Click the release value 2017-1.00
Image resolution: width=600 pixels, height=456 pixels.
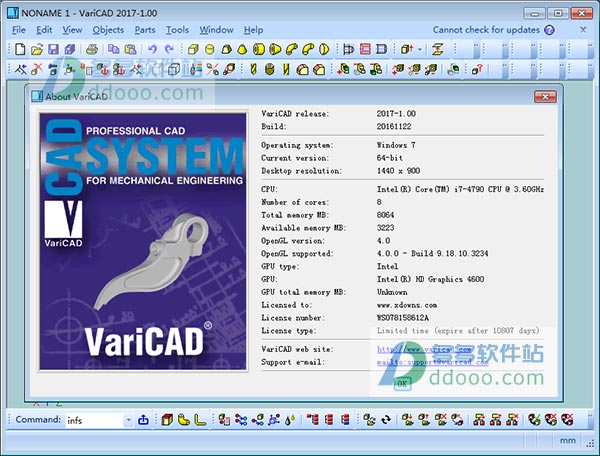[x=396, y=113]
